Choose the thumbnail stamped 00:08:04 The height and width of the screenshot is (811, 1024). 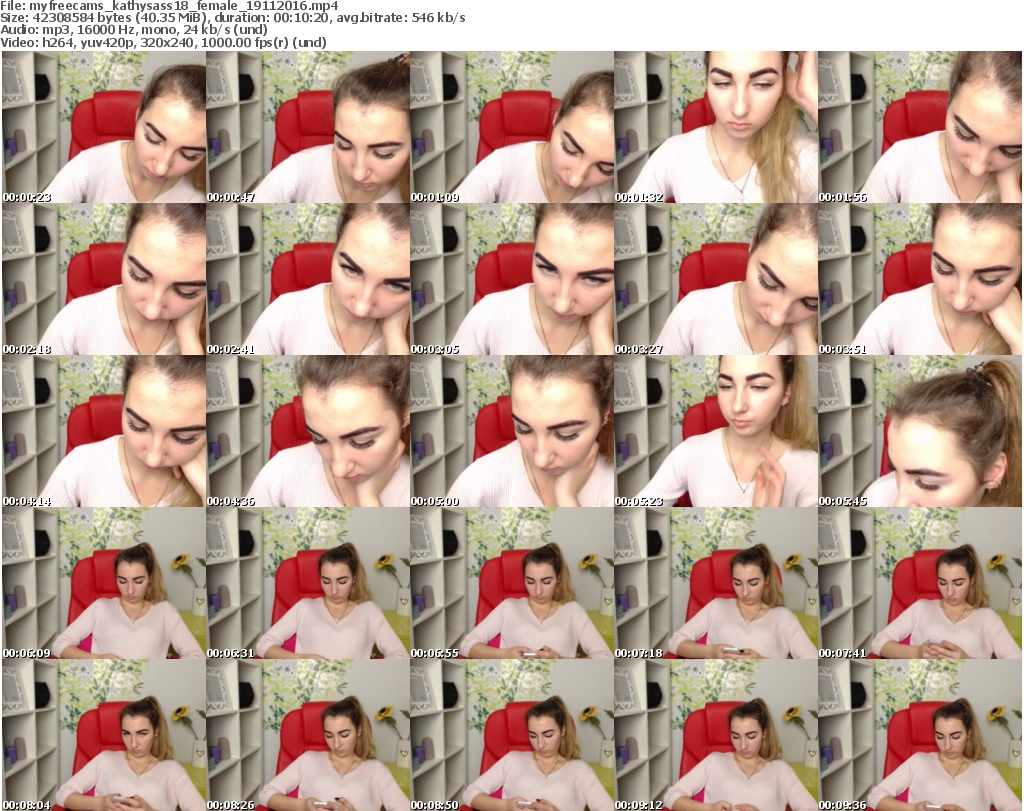coord(104,735)
